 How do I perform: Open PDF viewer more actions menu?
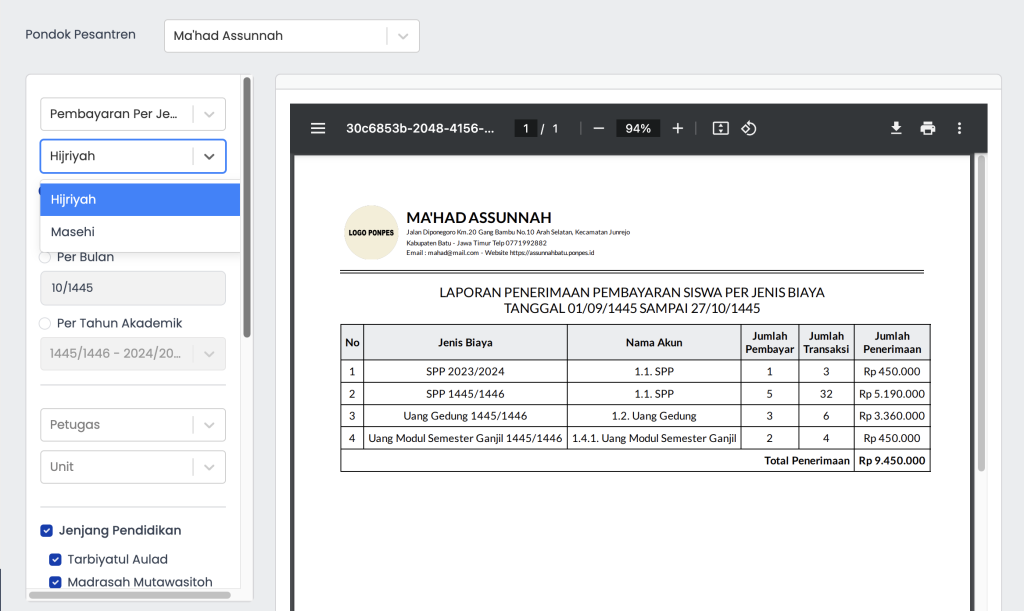(x=959, y=129)
